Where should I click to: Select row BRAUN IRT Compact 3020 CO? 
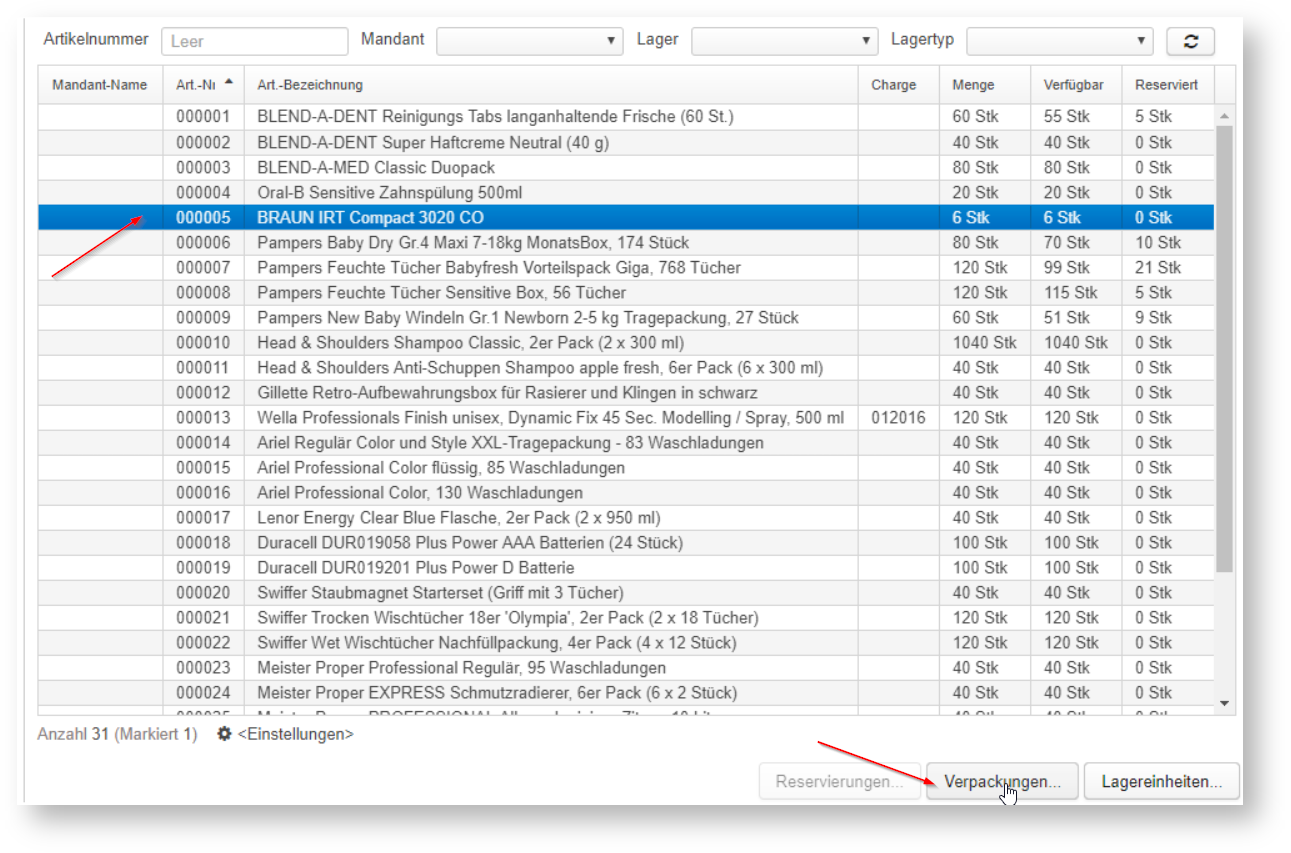click(x=626, y=217)
